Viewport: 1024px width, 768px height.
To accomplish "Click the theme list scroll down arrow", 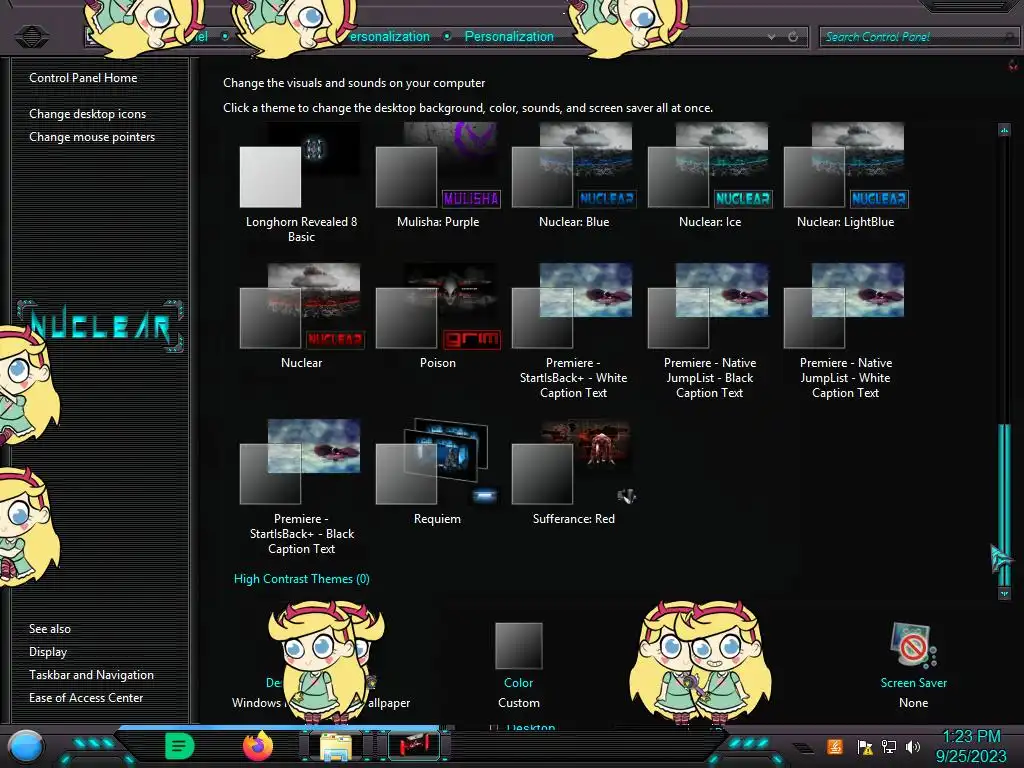I will [1004, 593].
